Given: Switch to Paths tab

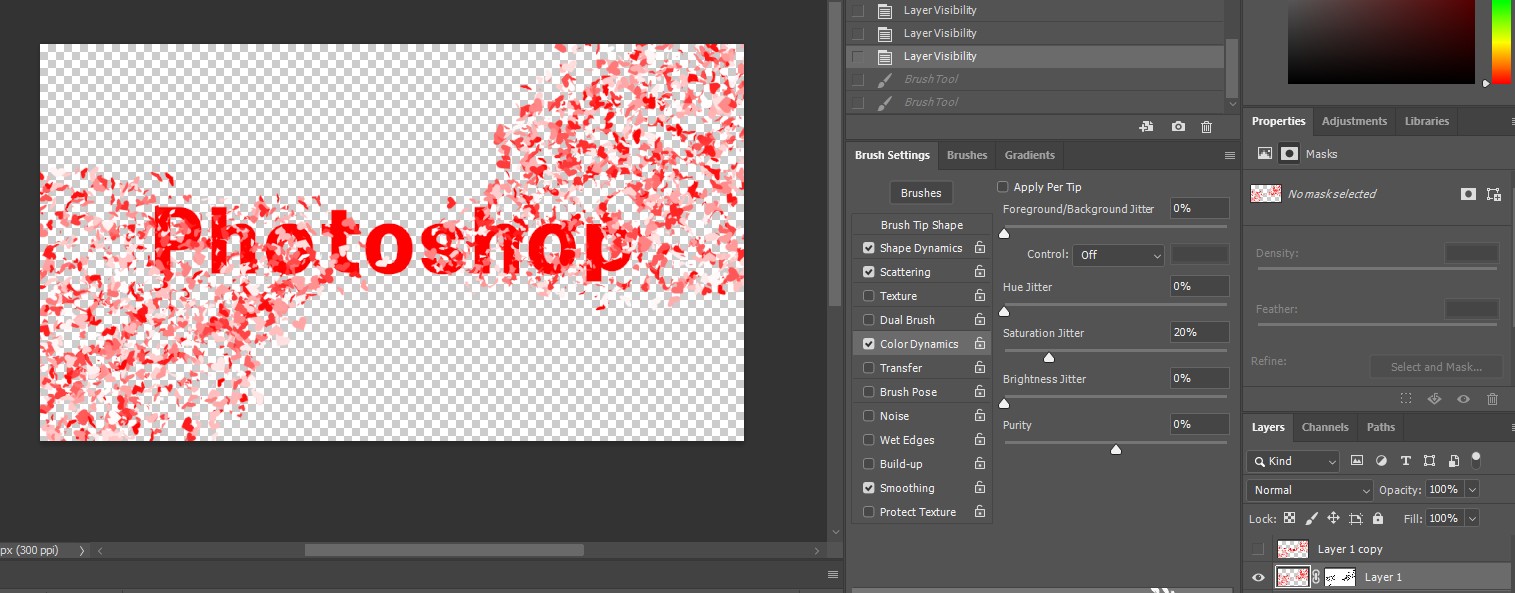Looking at the screenshot, I should point(1381,427).
